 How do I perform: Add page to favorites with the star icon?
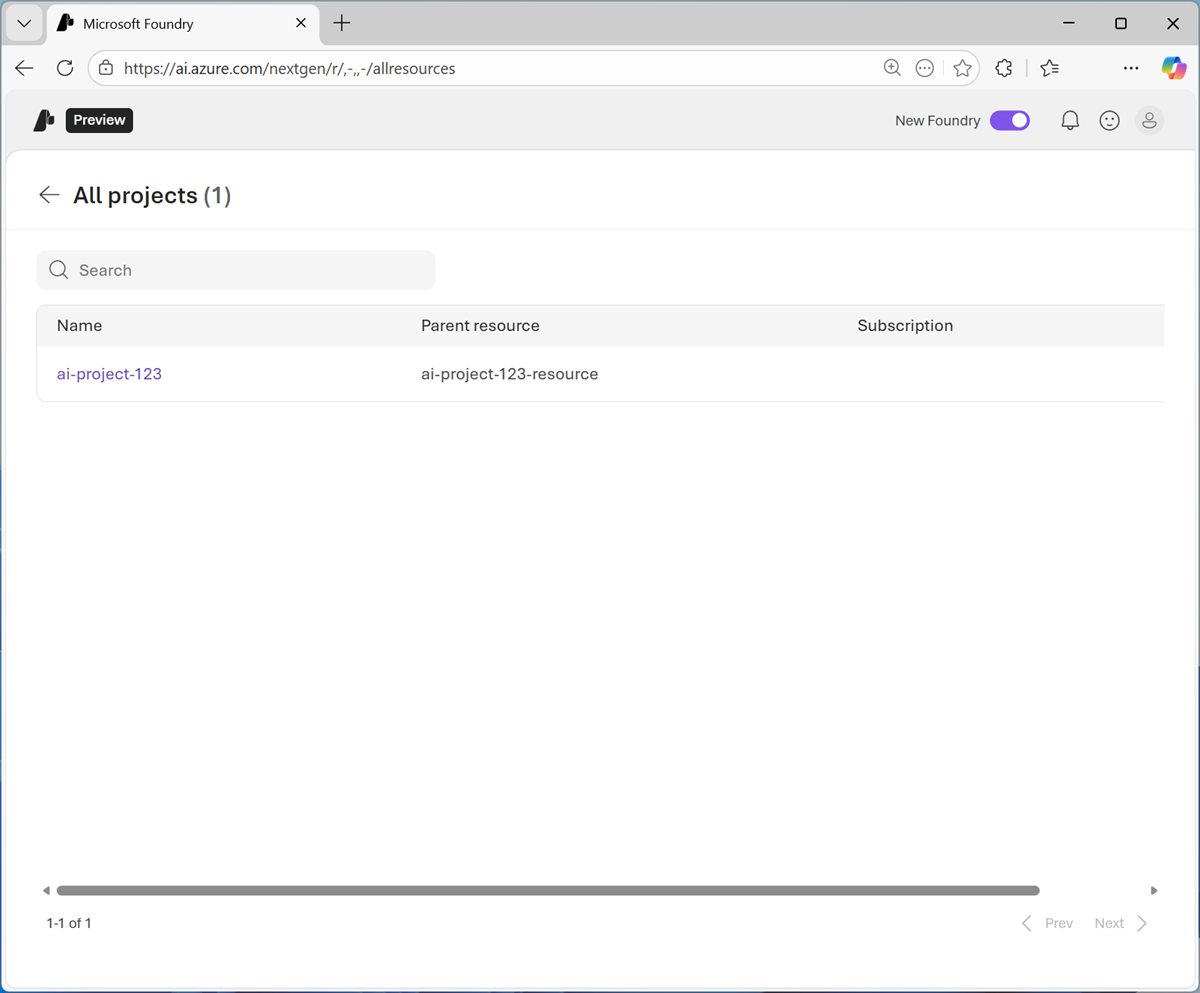(x=962, y=68)
